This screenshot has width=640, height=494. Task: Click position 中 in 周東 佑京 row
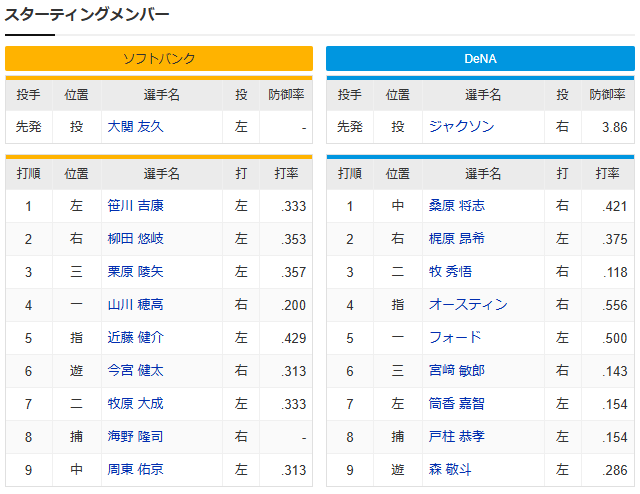point(76,470)
